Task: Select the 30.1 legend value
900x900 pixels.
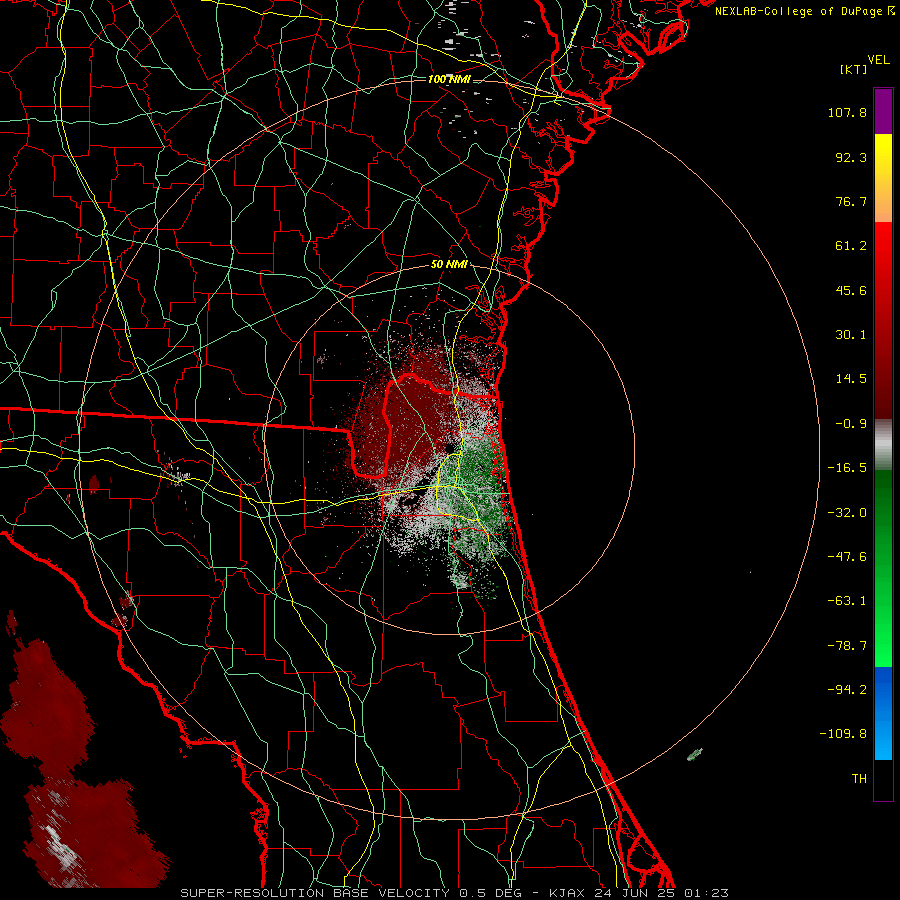Action: [851, 335]
